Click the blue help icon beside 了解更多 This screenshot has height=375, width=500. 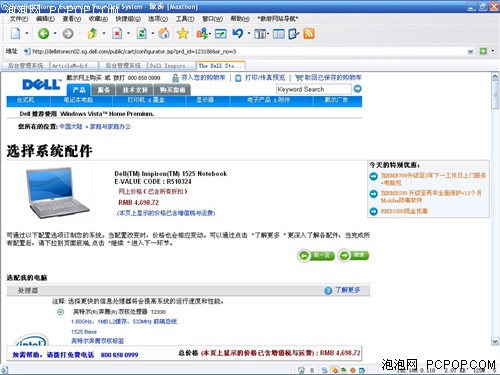pyautogui.click(x=328, y=290)
